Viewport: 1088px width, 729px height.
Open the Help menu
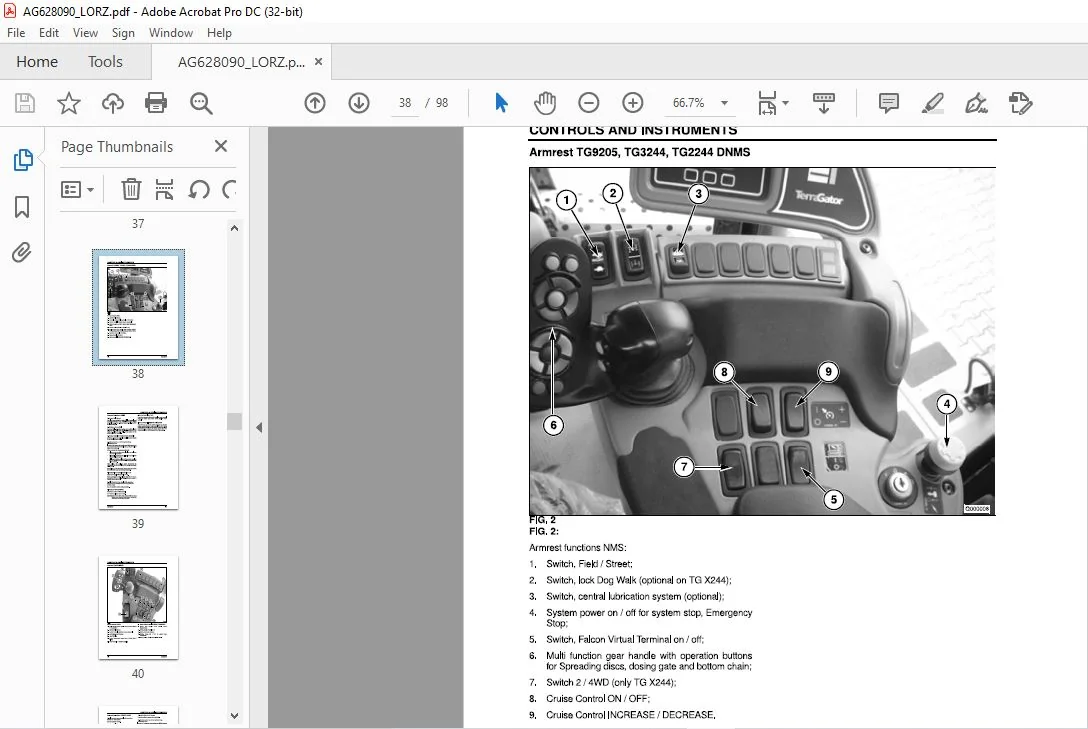click(x=219, y=33)
